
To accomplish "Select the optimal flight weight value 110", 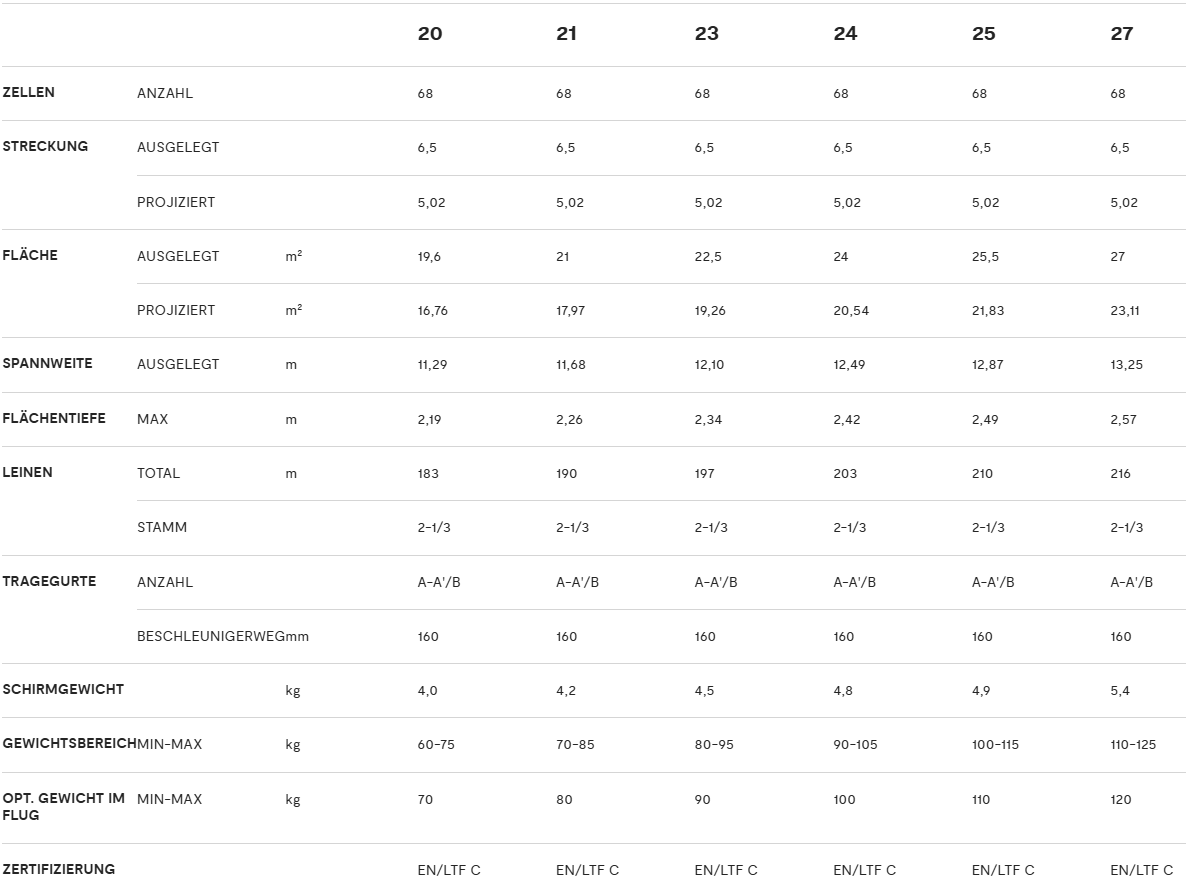I will pyautogui.click(x=981, y=799).
